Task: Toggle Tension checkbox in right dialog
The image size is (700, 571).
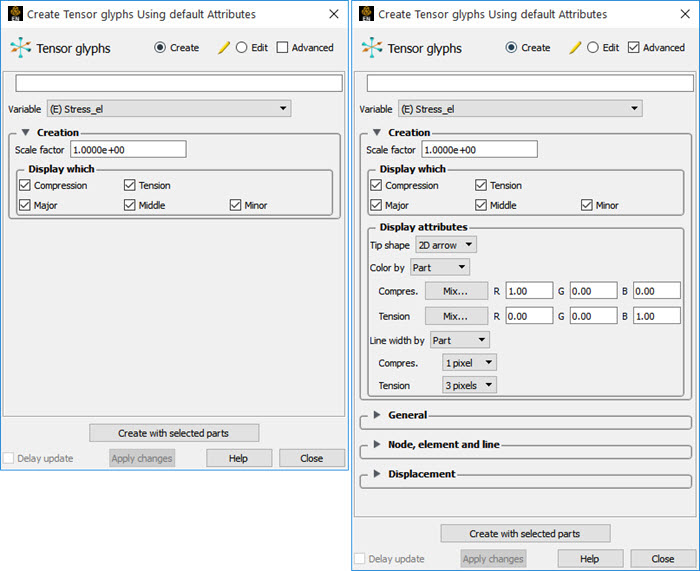Action: [x=481, y=185]
